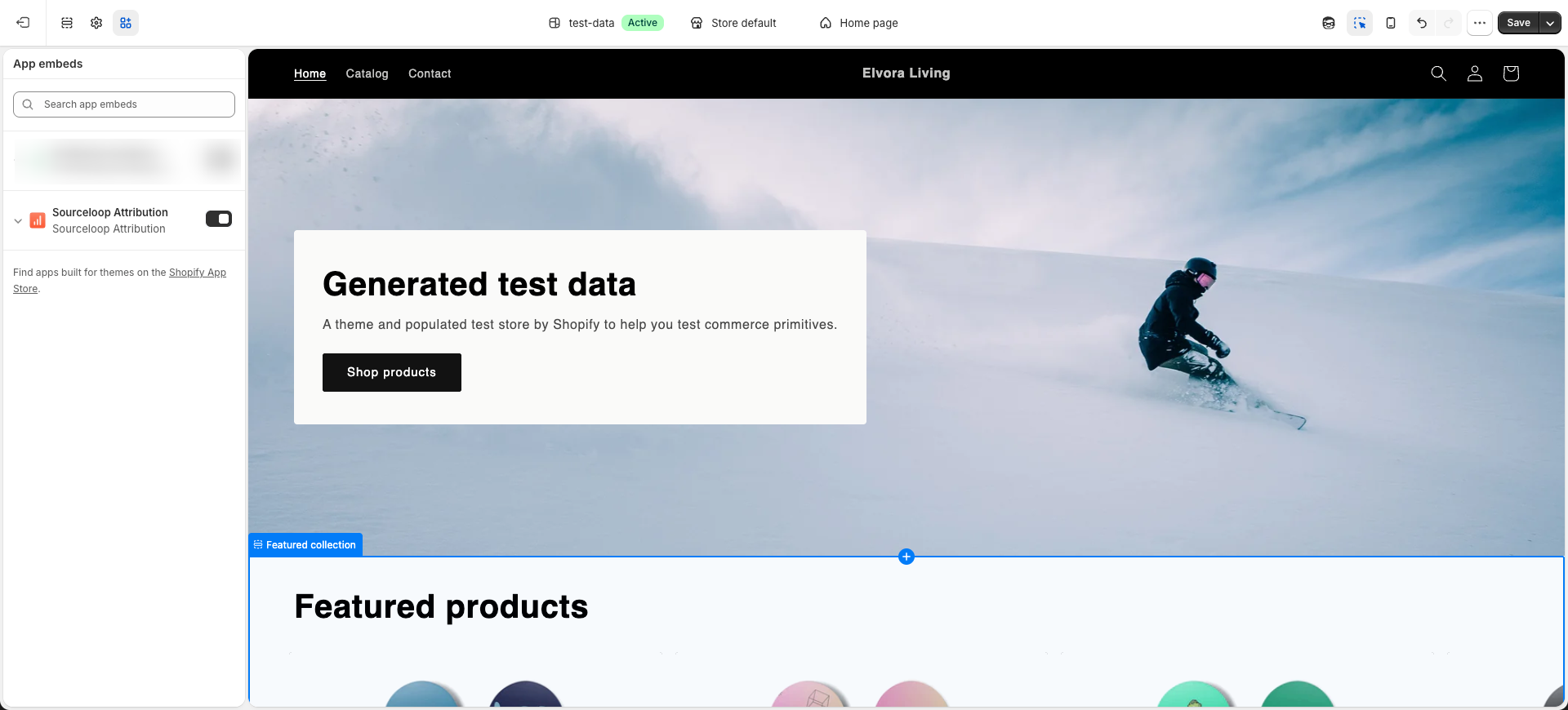Click the Save button
1568x710 pixels.
point(1518,23)
